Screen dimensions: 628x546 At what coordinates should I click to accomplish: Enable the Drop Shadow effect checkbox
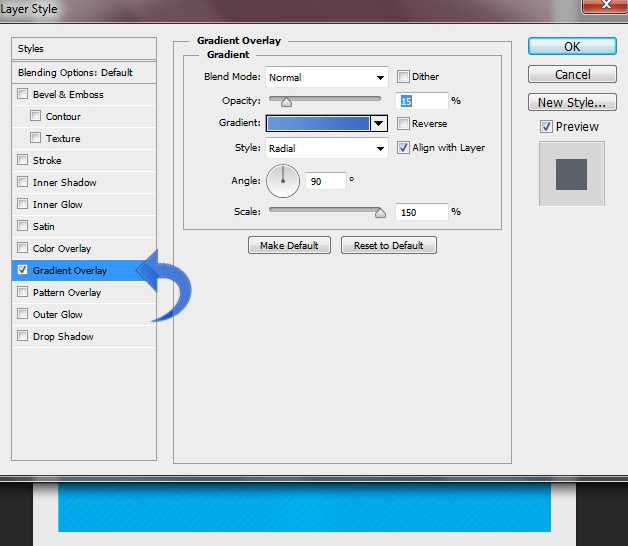tap(22, 337)
